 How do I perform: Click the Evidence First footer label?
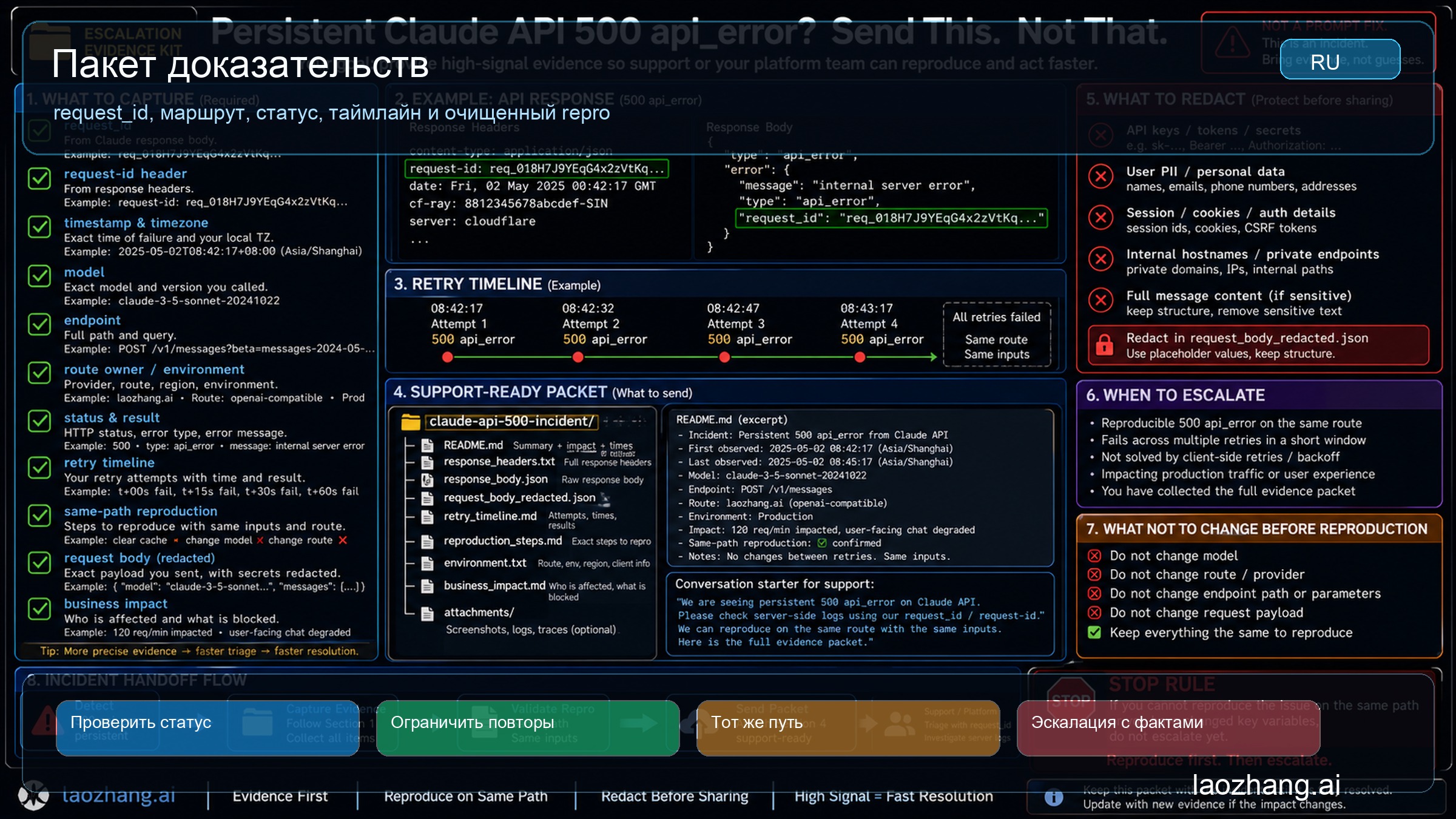coord(280,796)
